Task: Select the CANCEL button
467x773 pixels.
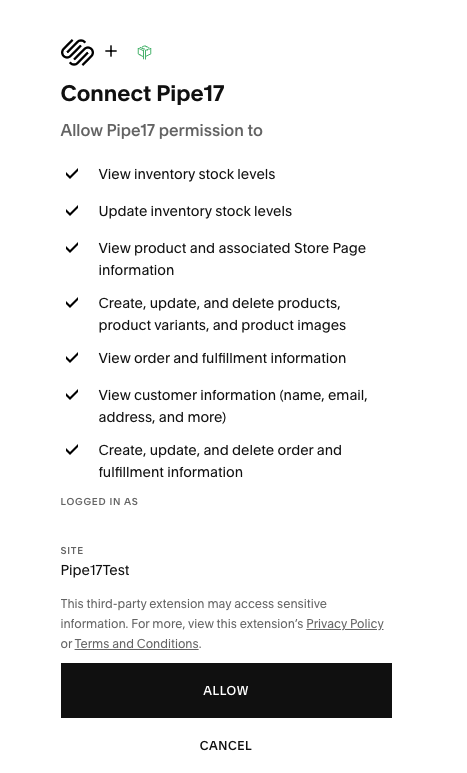Action: 226,745
